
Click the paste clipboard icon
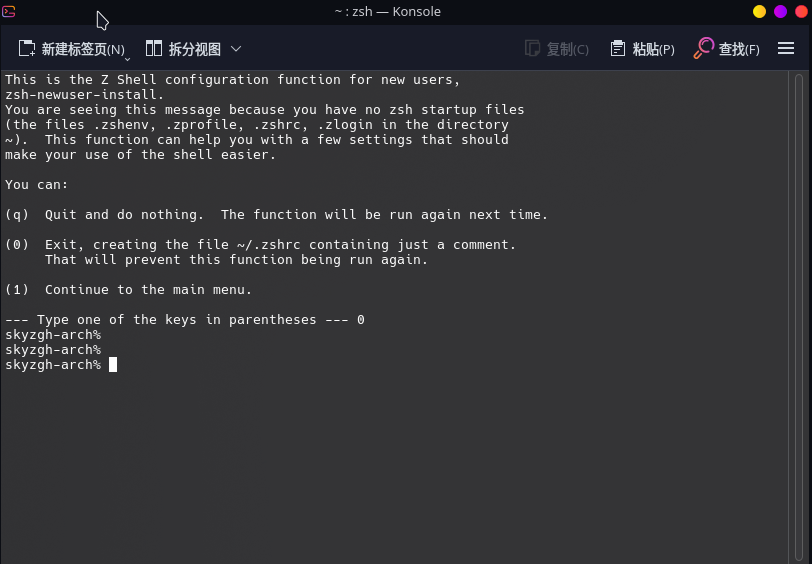(618, 48)
